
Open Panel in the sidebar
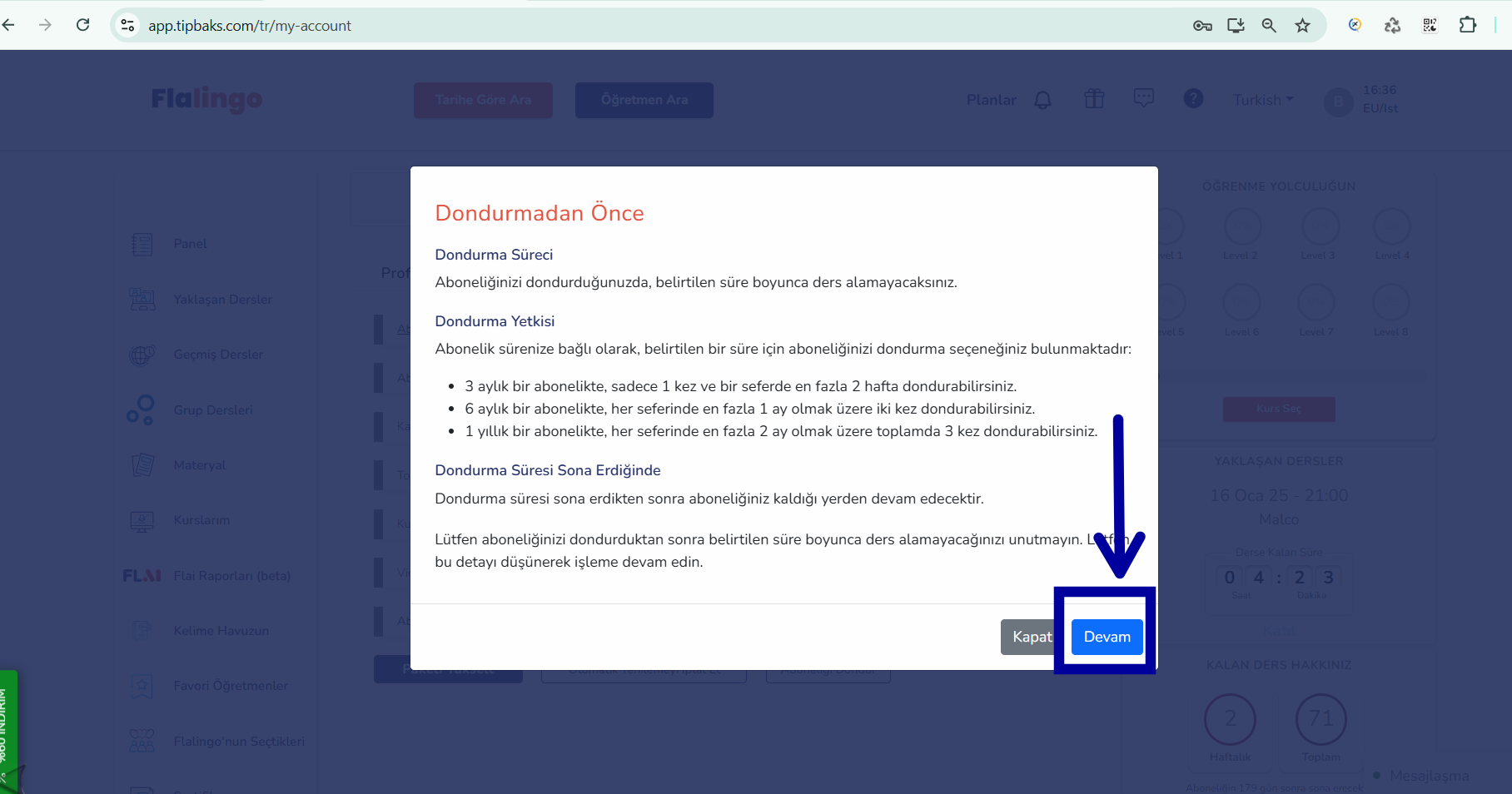pos(190,244)
